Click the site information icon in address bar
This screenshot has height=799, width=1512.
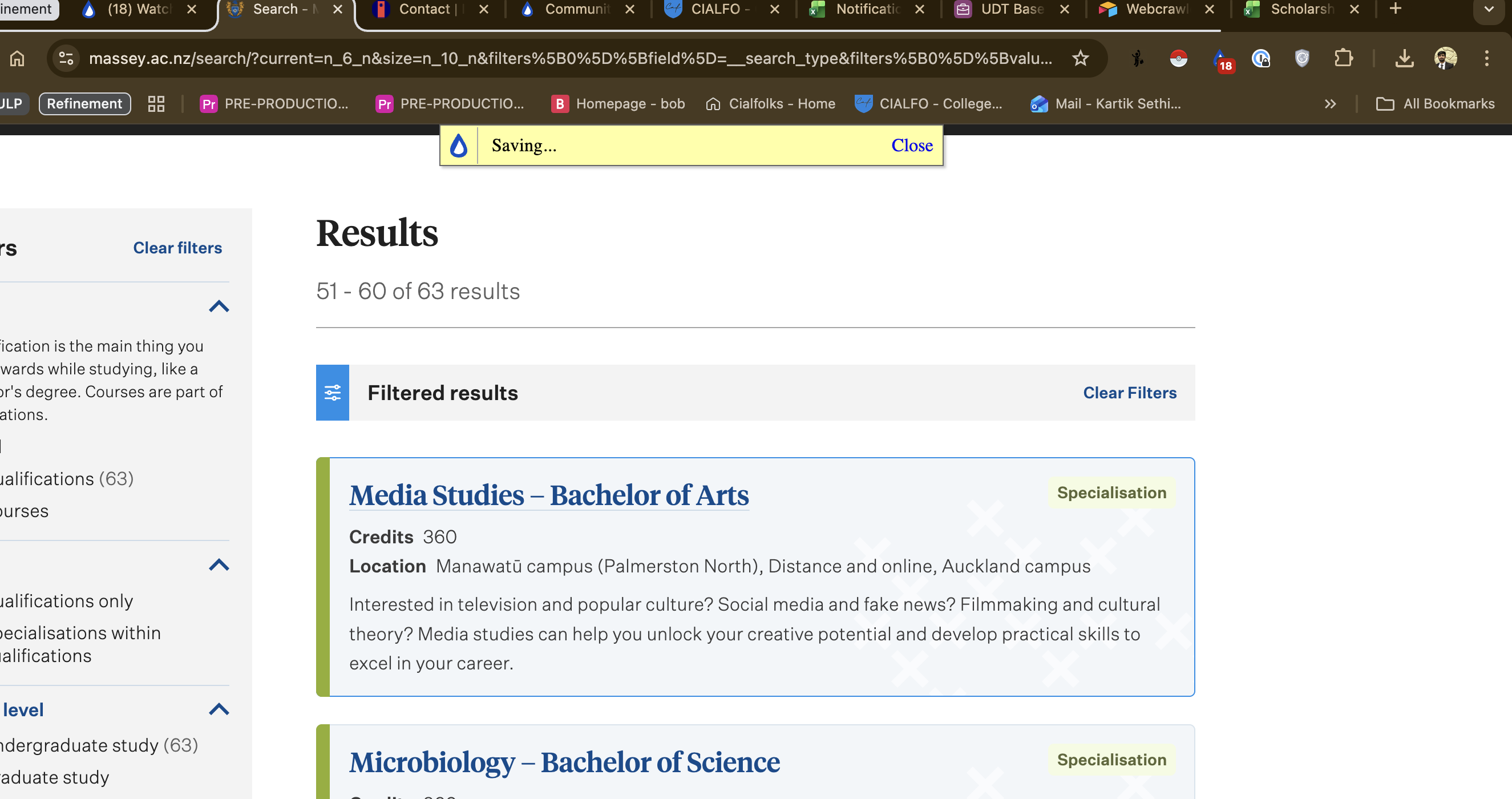tap(66, 58)
